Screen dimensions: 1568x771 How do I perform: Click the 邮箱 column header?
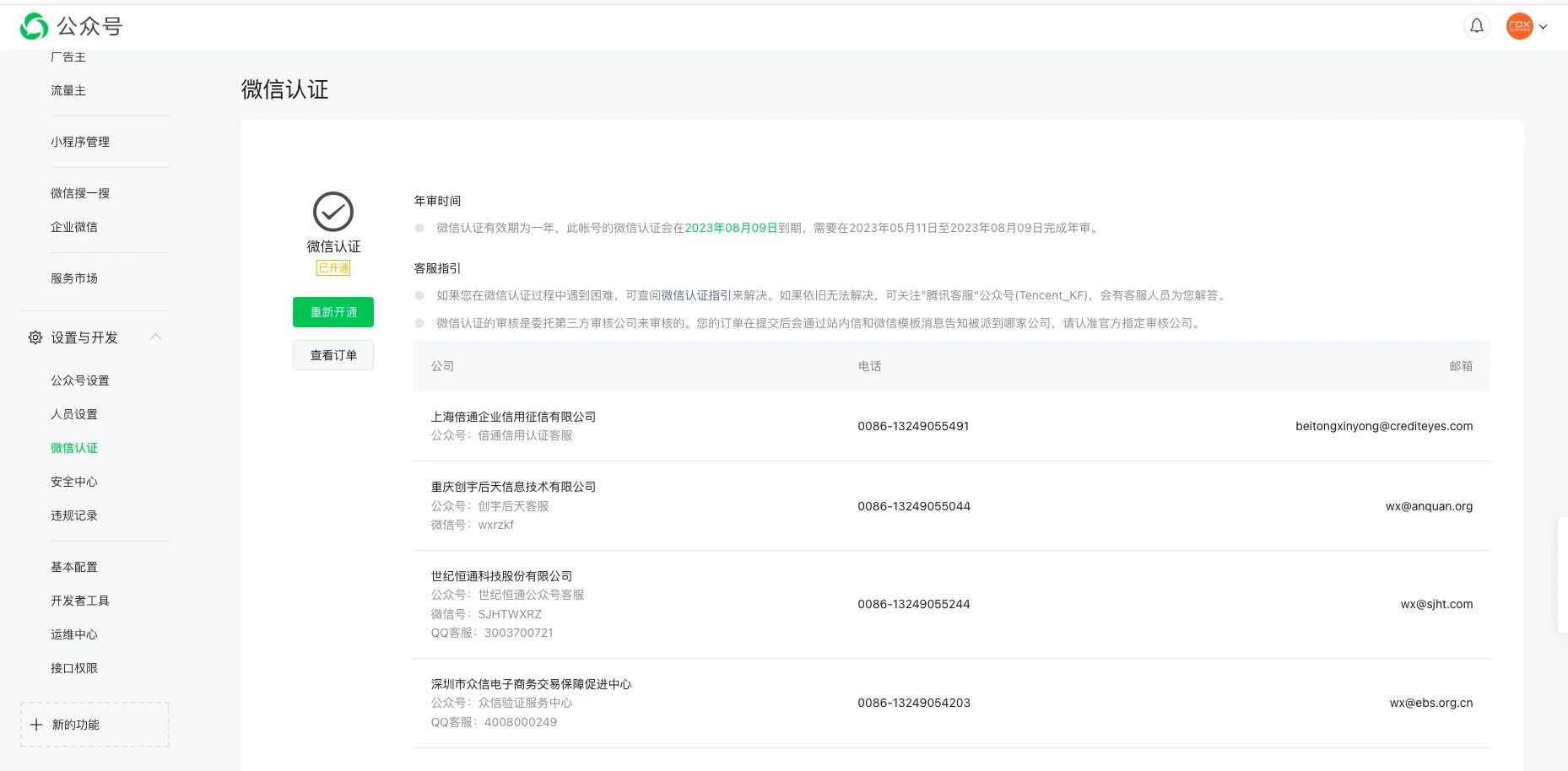click(x=1461, y=366)
